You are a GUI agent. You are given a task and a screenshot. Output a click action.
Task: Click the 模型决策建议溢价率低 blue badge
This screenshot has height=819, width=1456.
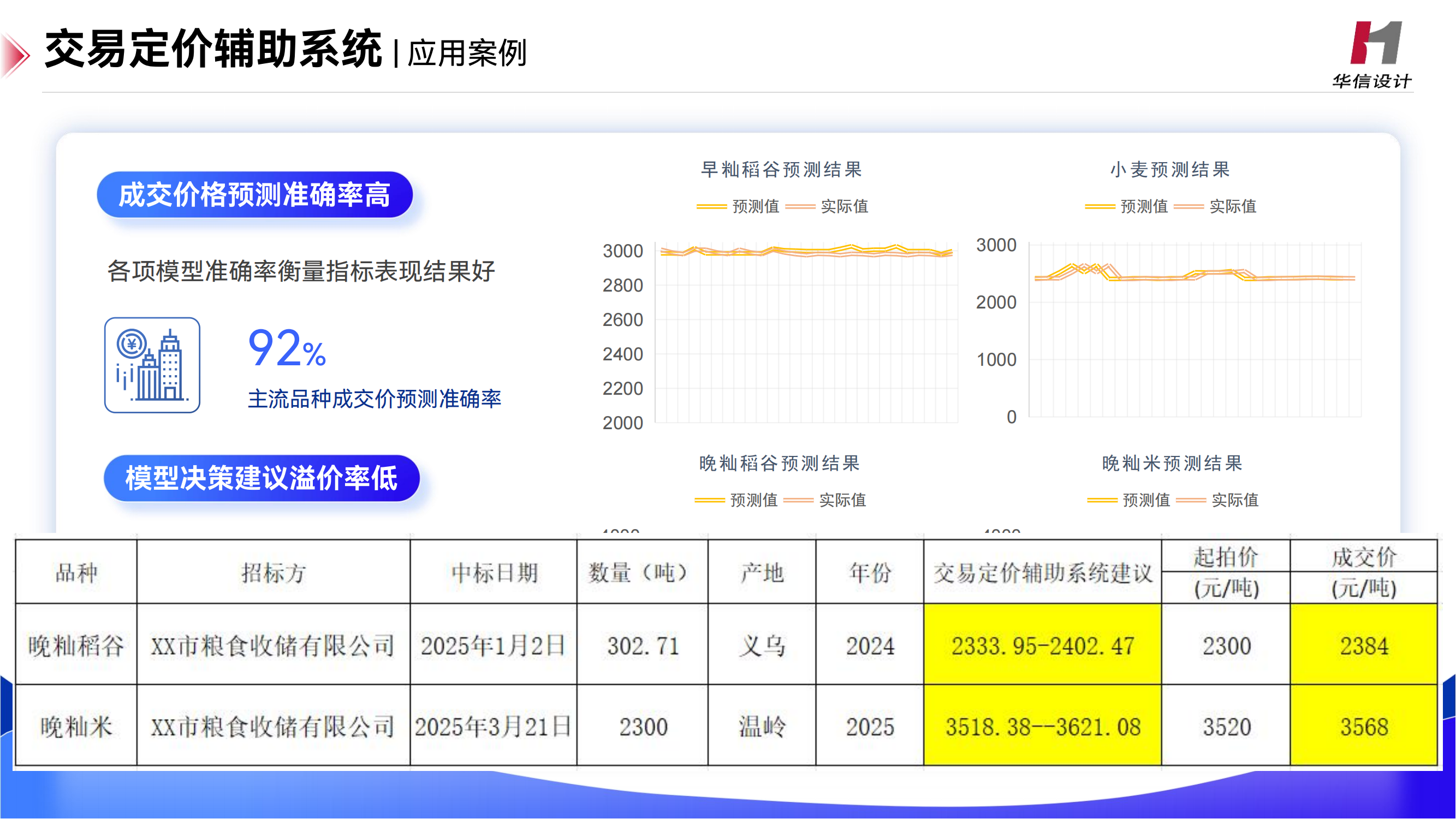pyautogui.click(x=261, y=478)
